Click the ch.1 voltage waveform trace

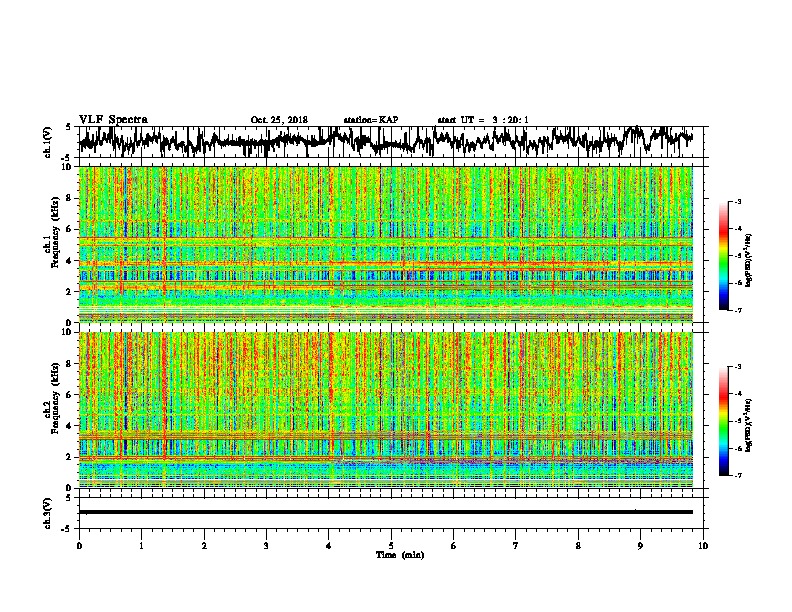[385, 142]
